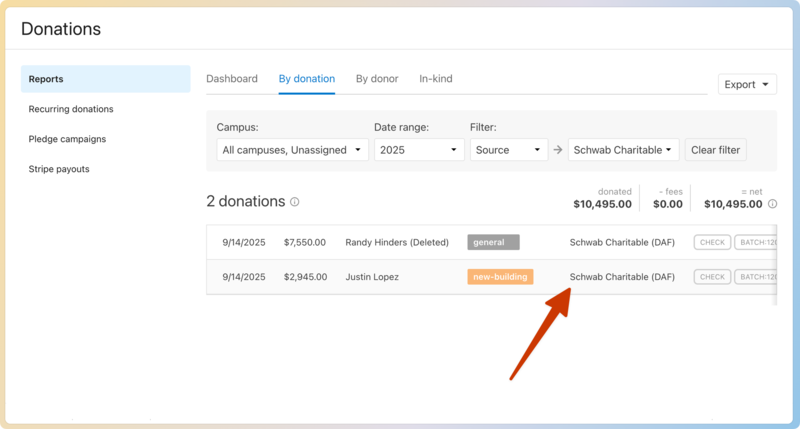Click info icon beside net total
Image resolution: width=800 pixels, height=429 pixels.
(x=770, y=204)
